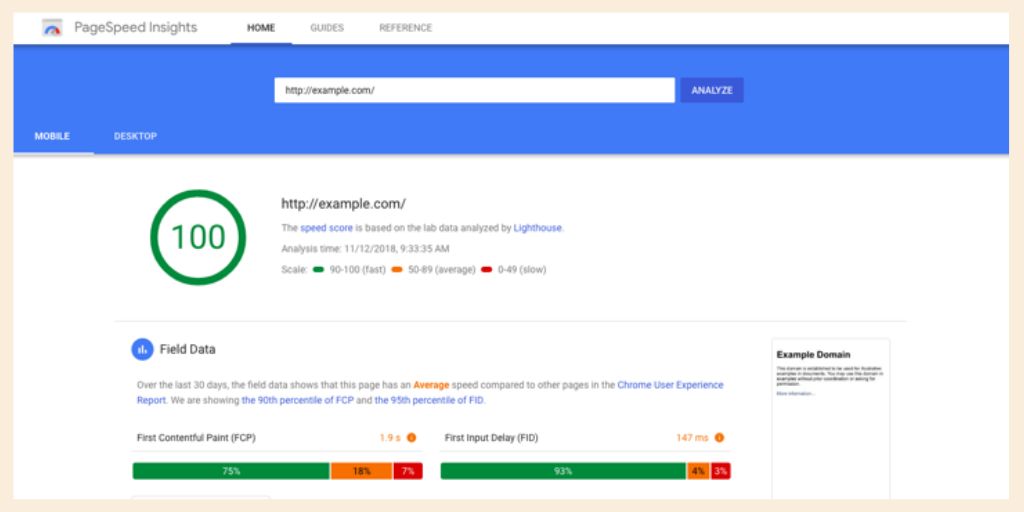
Task: Click the 90-100 (fast) scale legend
Action: [x=349, y=270]
